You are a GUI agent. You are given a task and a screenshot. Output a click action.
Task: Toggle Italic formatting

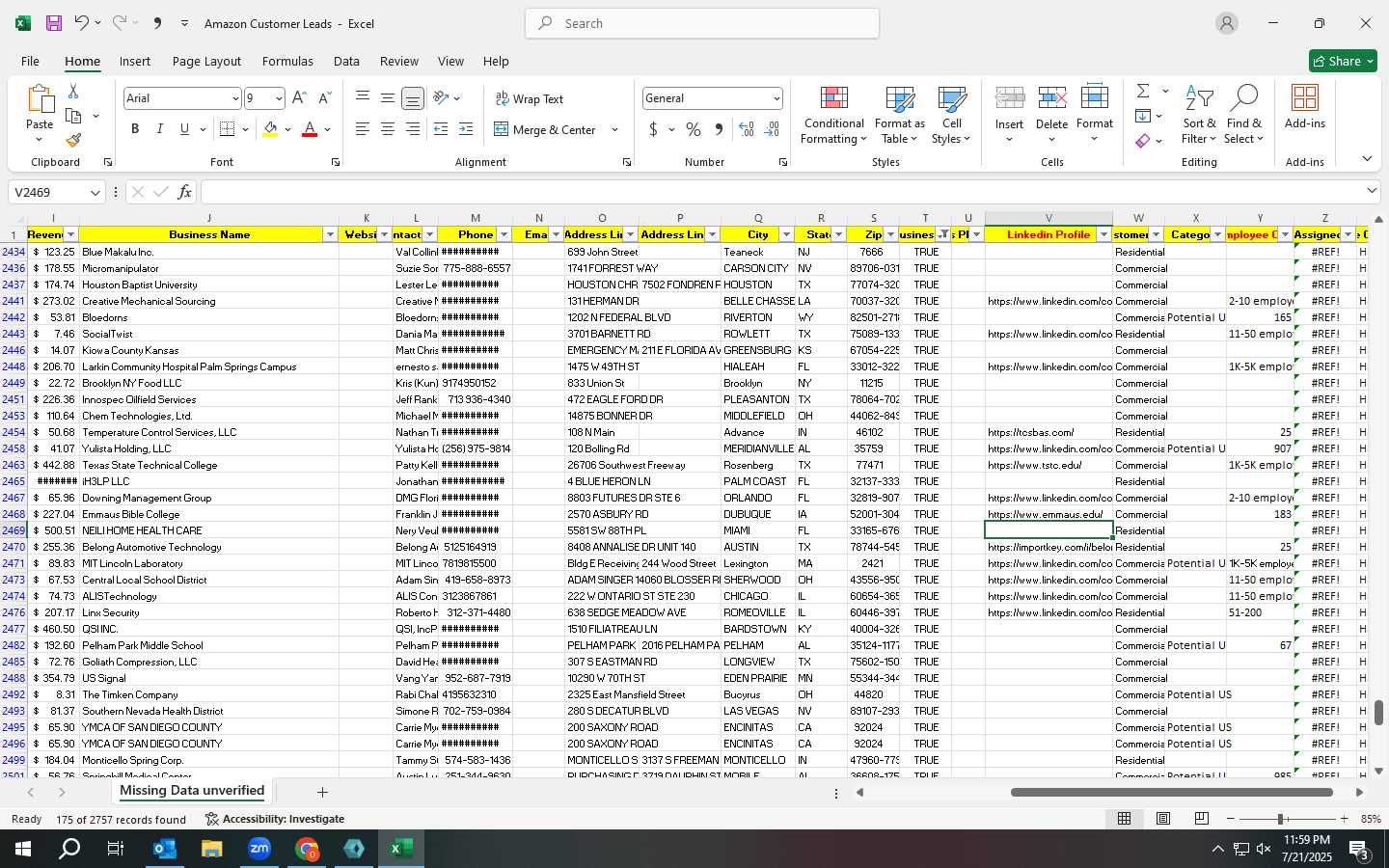pos(159,129)
